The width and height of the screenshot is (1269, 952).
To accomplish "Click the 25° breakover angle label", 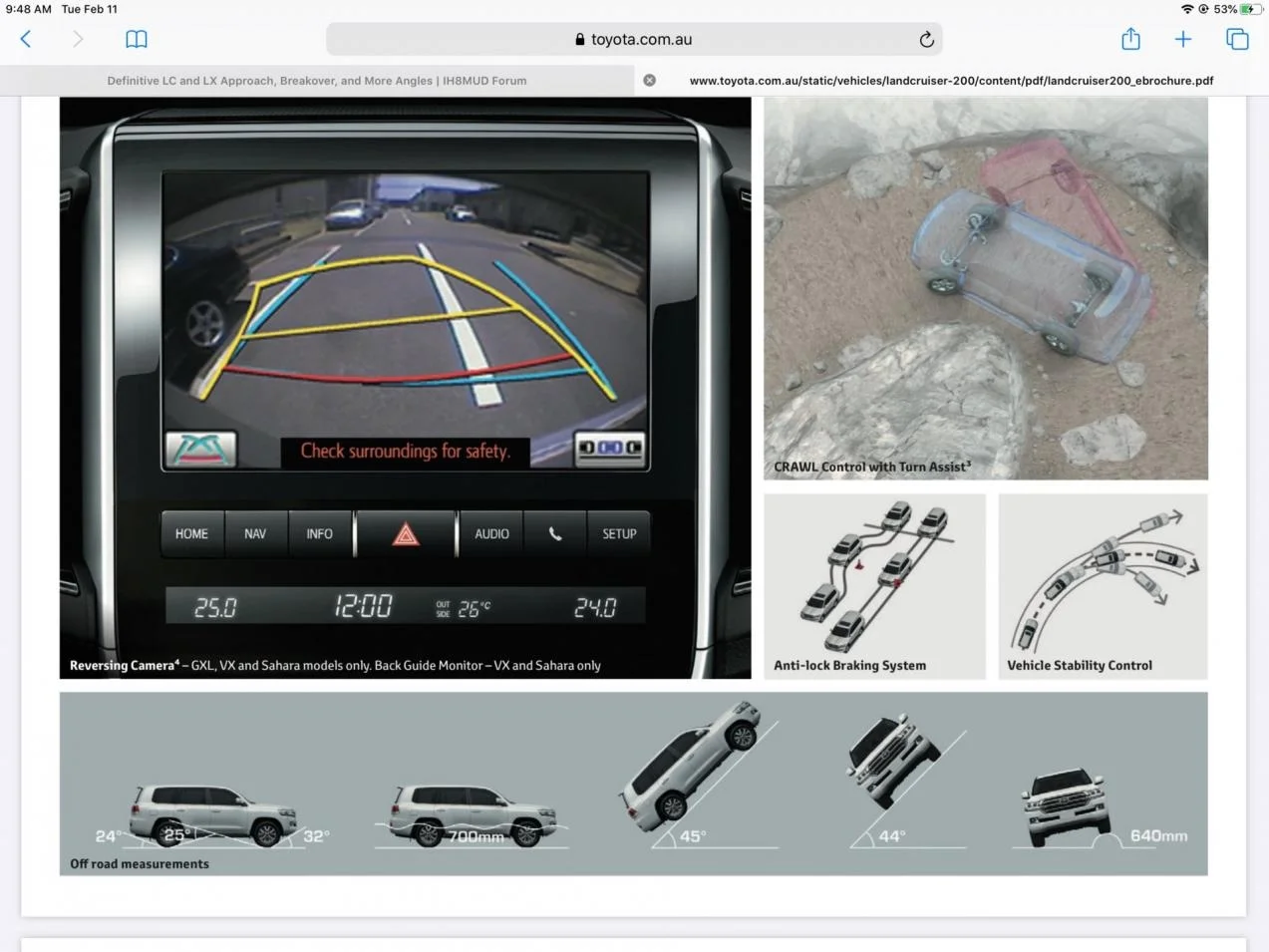I will (176, 835).
